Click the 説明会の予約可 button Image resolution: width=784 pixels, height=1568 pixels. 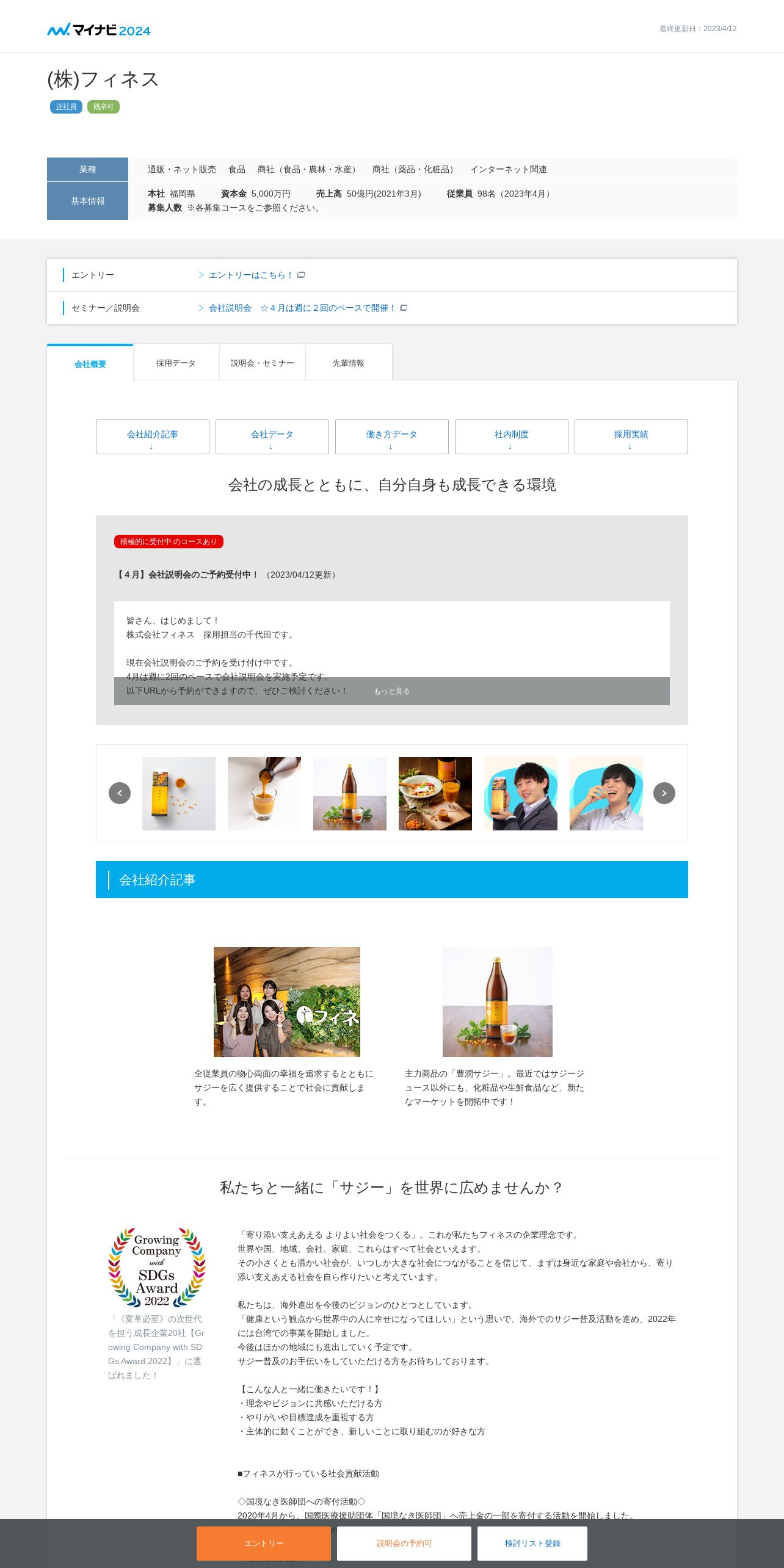(x=404, y=1543)
